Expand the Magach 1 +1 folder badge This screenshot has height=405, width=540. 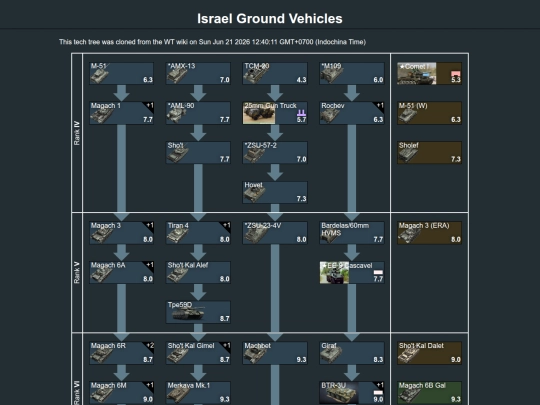click(149, 106)
